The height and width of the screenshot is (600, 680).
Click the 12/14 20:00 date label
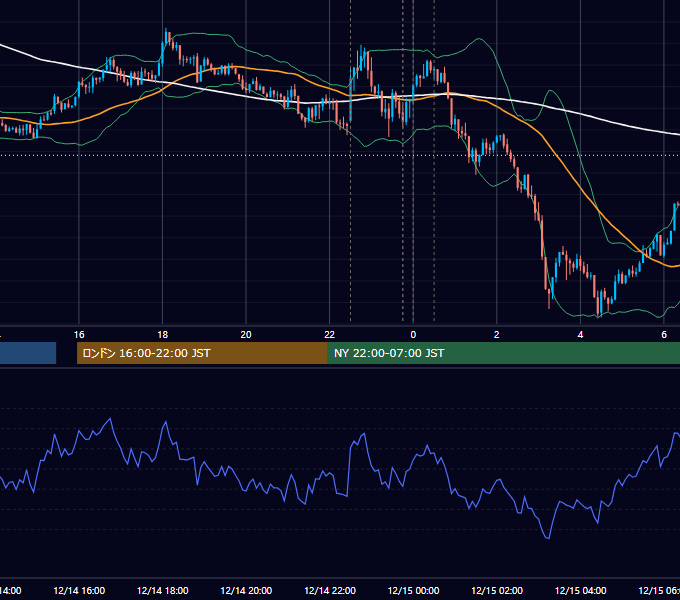246,590
